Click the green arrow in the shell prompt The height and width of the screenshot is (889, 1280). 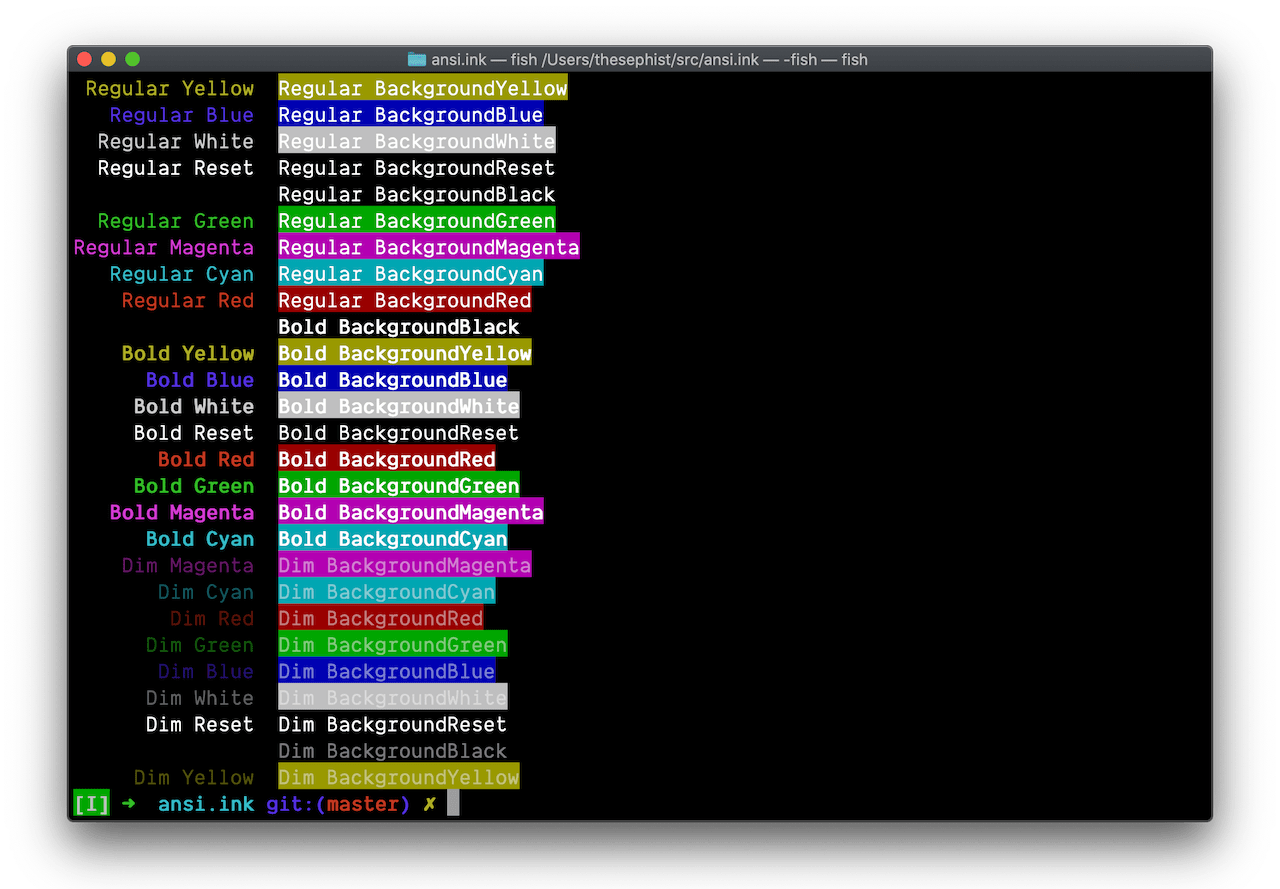[127, 803]
